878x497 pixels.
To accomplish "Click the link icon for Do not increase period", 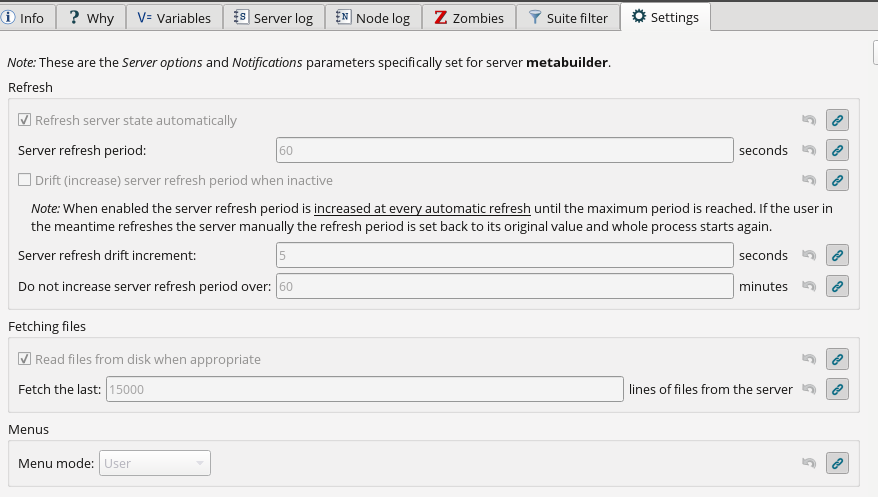I will [838, 287].
